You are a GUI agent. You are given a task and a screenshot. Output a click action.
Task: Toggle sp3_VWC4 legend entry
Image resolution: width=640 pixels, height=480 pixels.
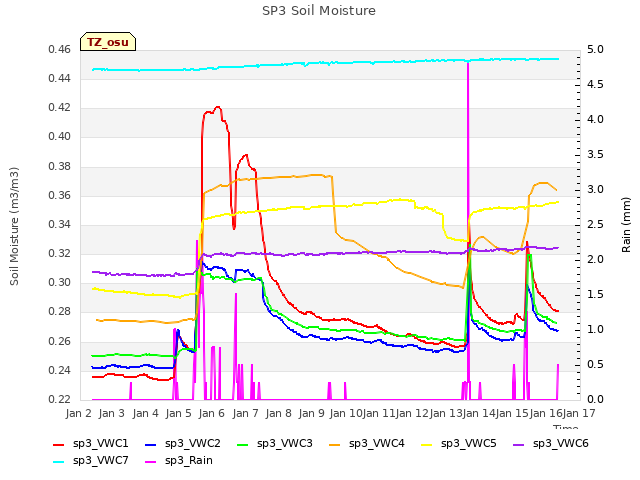coord(367,444)
